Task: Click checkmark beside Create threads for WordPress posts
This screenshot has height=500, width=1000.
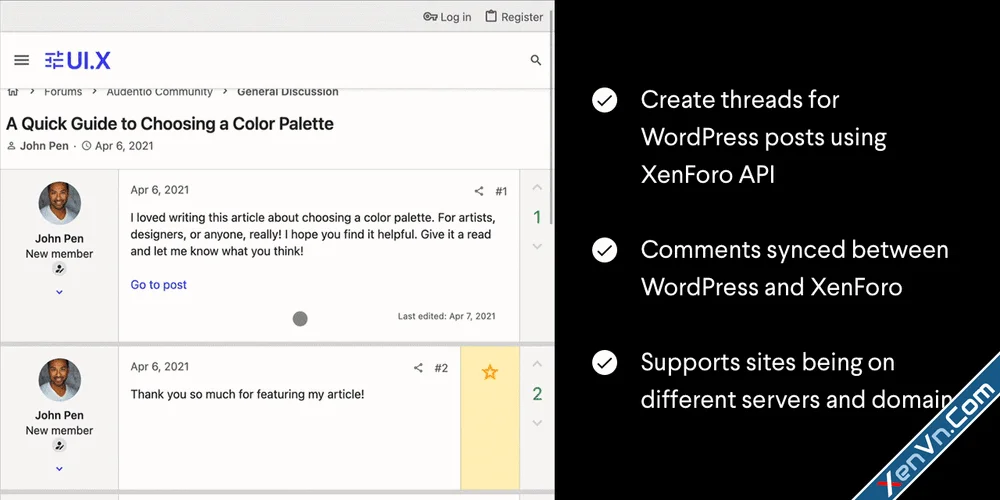Action: [605, 100]
